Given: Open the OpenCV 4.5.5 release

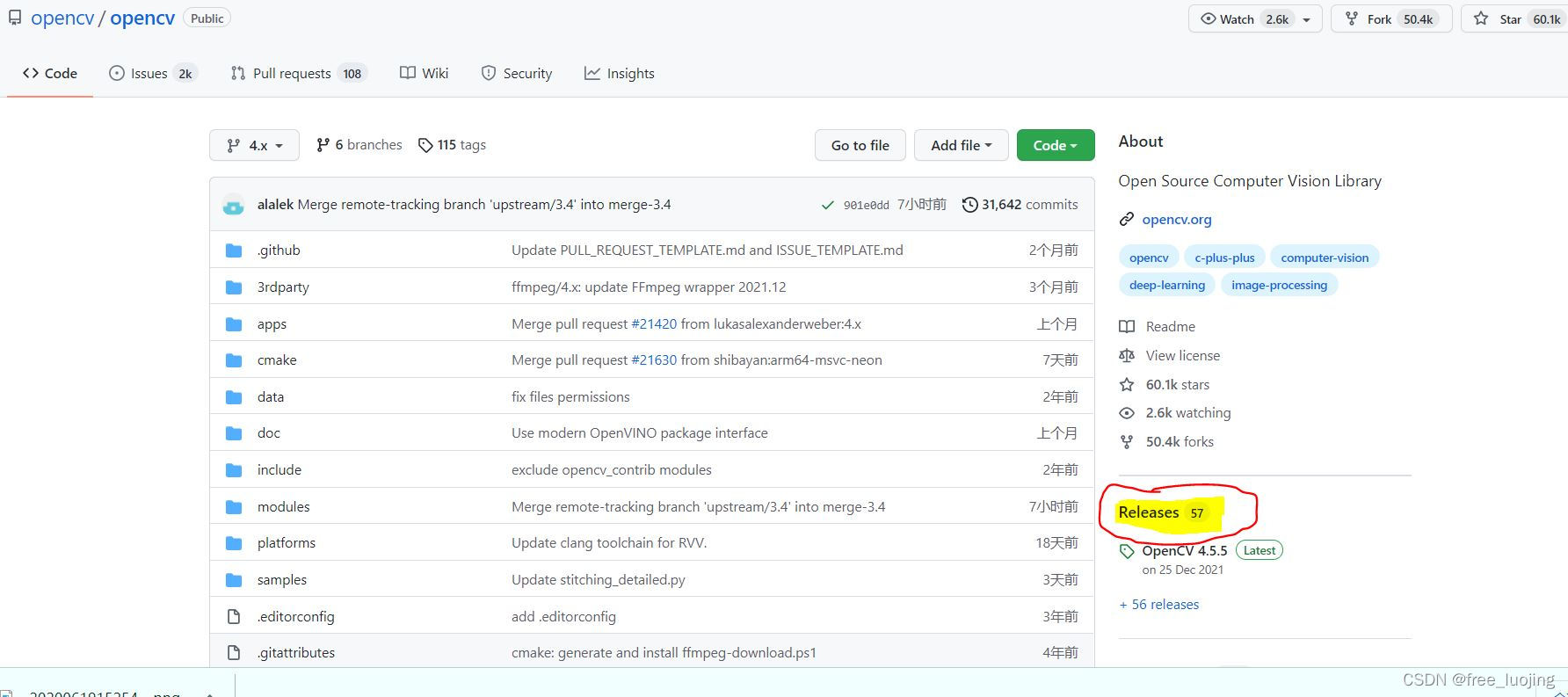Looking at the screenshot, I should tap(1184, 551).
